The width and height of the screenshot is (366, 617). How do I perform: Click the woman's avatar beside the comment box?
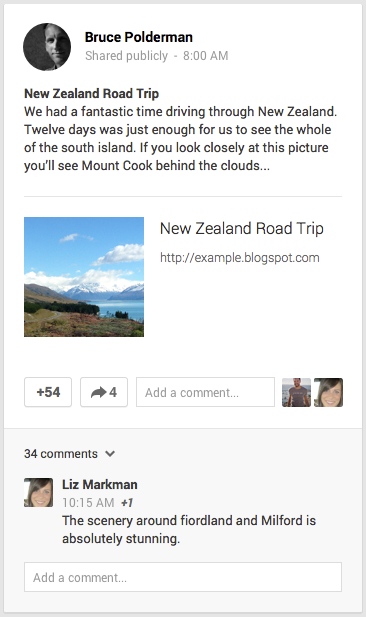tap(329, 392)
